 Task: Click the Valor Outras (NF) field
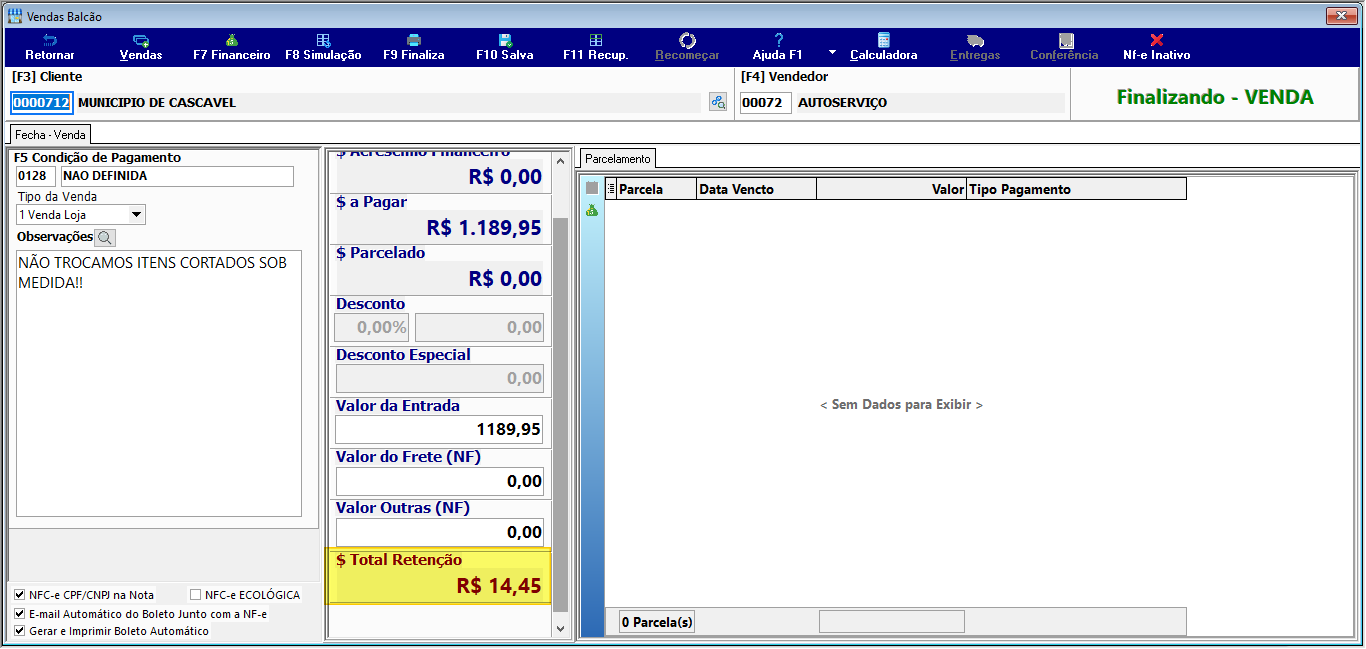[440, 532]
